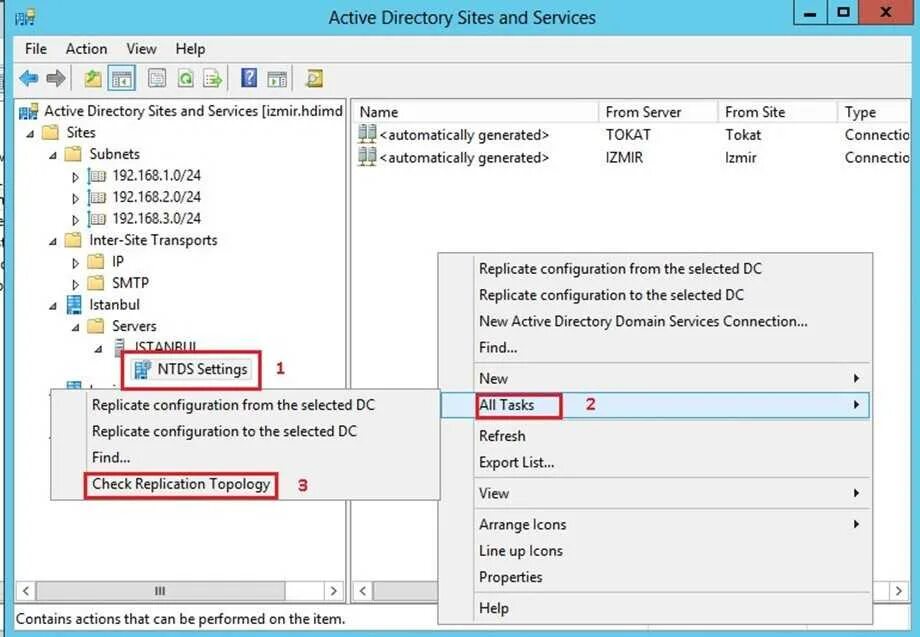
Task: Open the Help menu in menu bar
Action: point(190,49)
